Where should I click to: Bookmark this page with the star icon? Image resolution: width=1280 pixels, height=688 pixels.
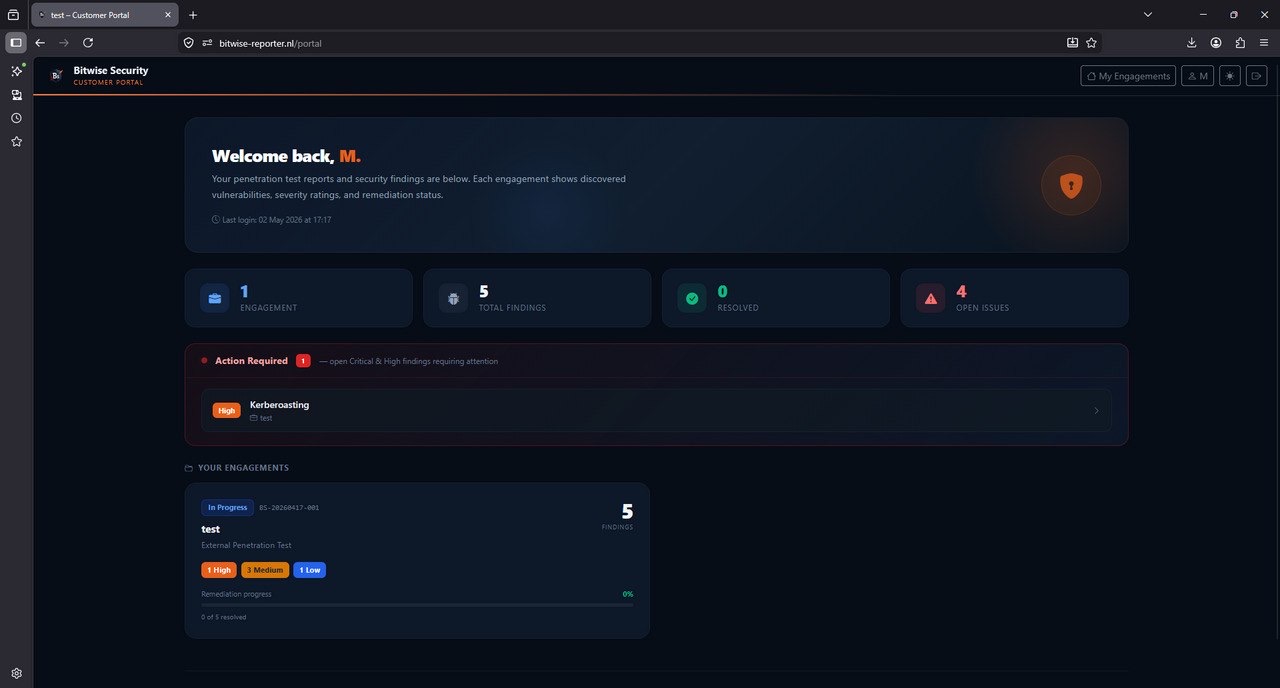click(1091, 43)
